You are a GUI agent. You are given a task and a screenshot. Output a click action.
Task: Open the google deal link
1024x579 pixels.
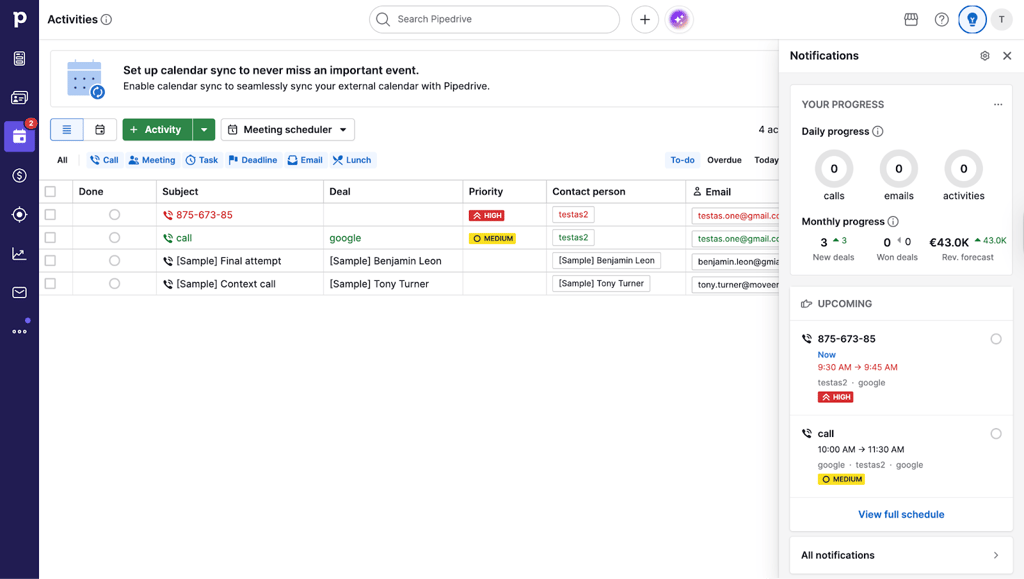345,238
